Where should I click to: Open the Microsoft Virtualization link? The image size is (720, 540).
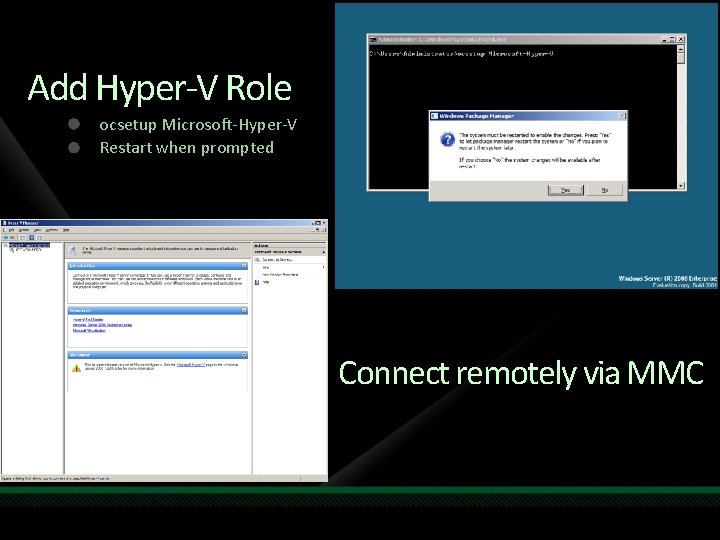pos(89,330)
